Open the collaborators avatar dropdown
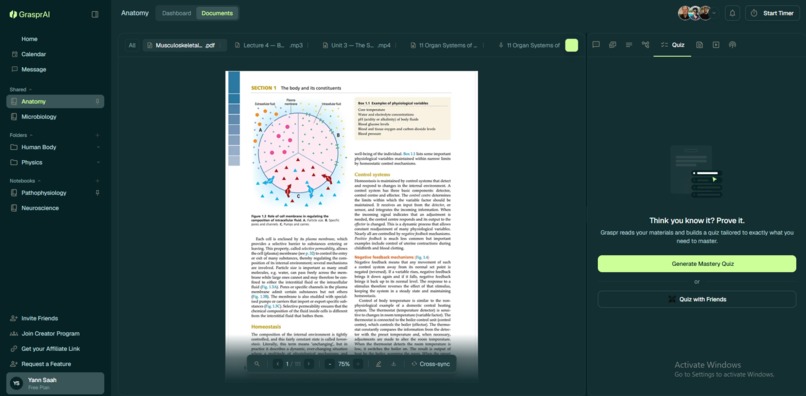The width and height of the screenshot is (806, 396). (714, 13)
